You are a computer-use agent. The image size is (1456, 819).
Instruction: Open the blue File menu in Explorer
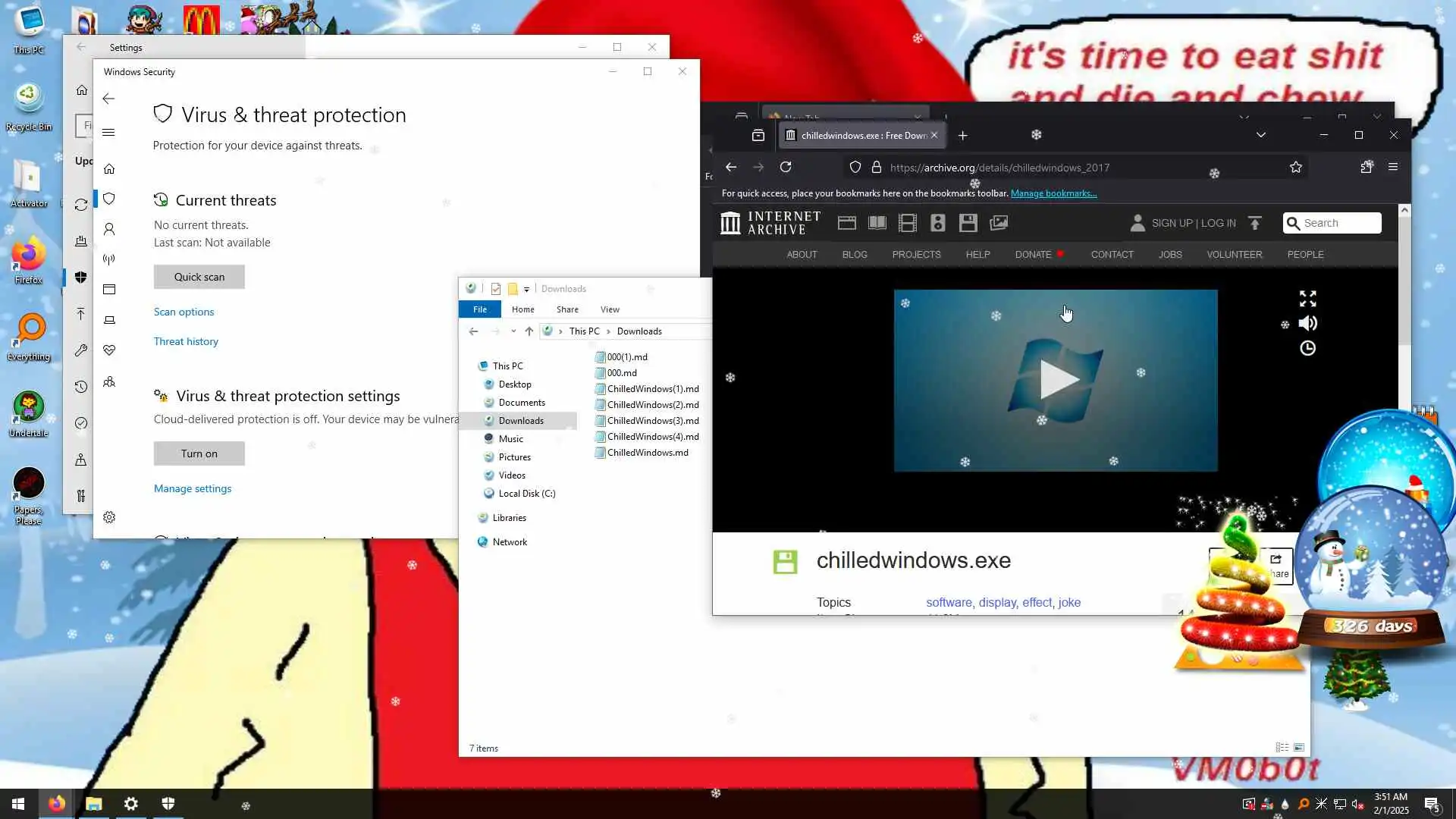click(x=479, y=309)
